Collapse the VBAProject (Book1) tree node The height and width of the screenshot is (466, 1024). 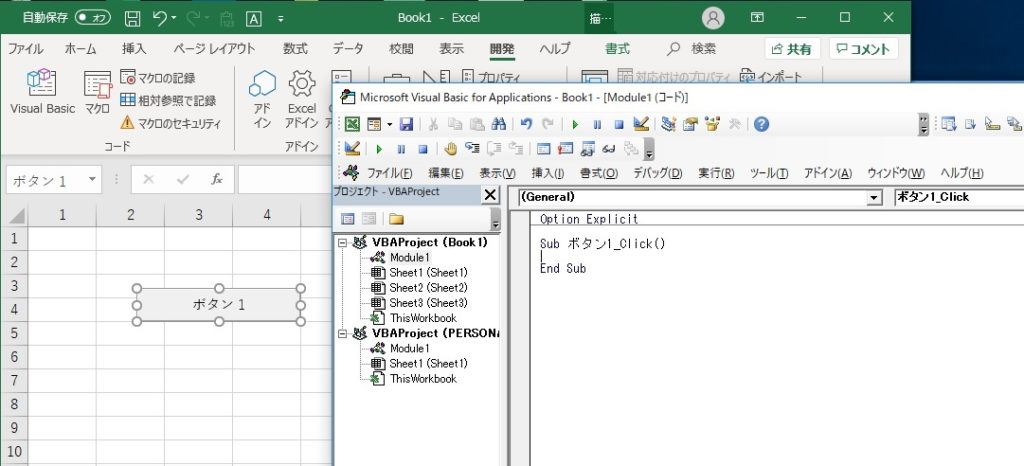[x=344, y=242]
